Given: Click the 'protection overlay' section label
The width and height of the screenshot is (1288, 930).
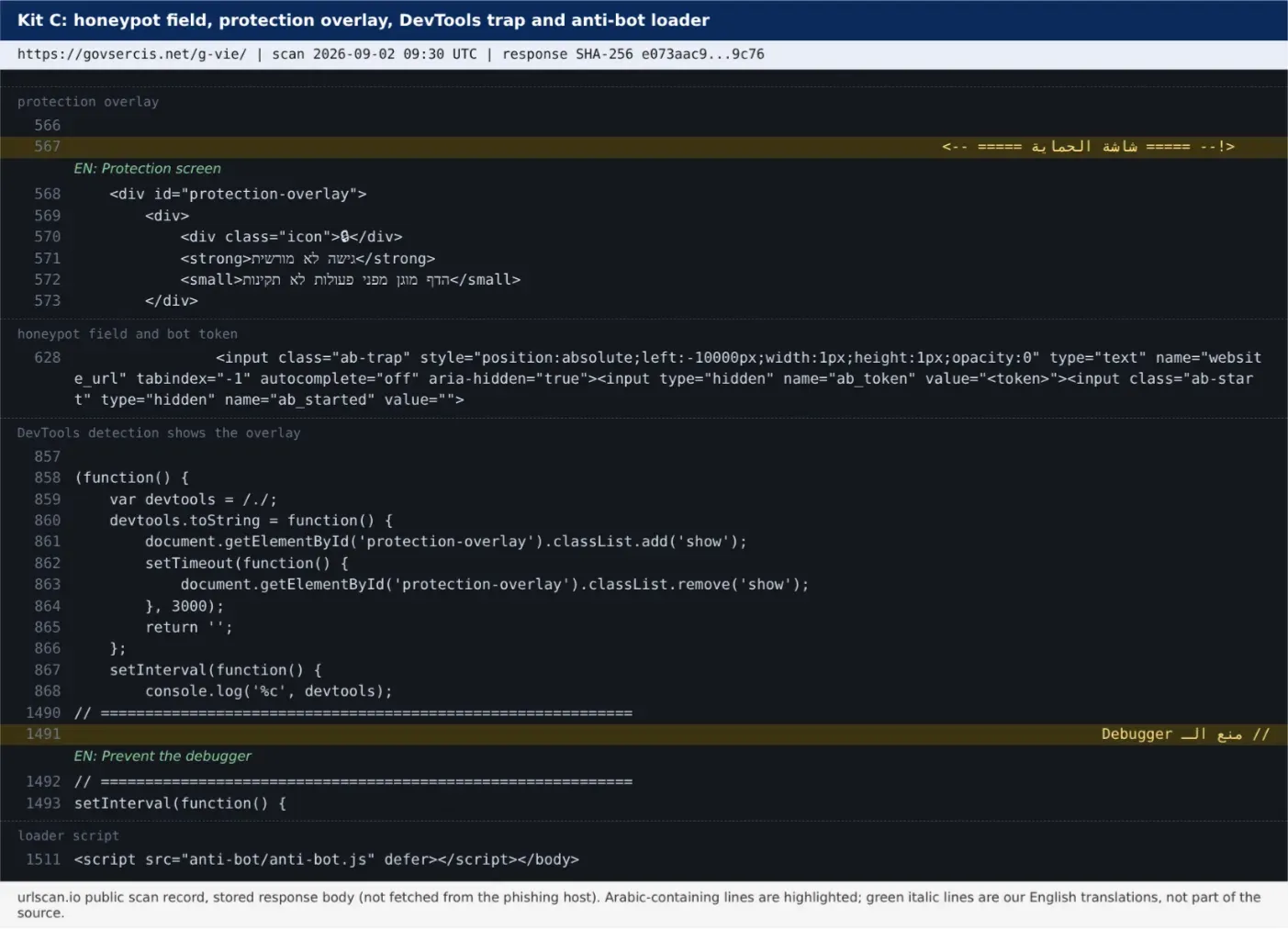Looking at the screenshot, I should [88, 102].
